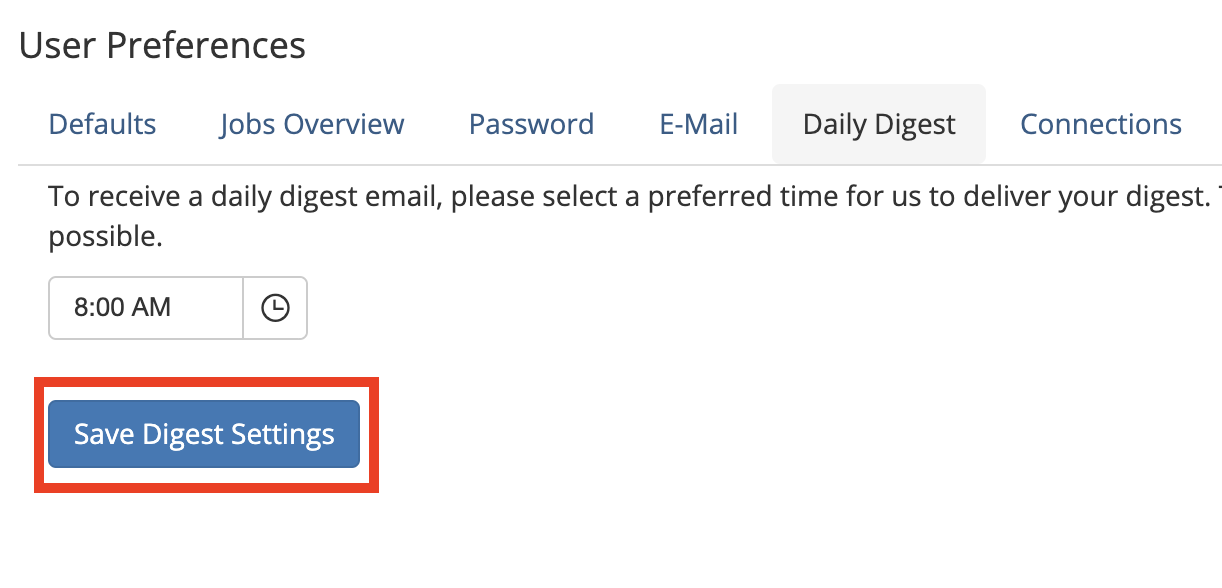The height and width of the screenshot is (588, 1222).
Task: Show time options via the clock button
Action: click(x=275, y=308)
